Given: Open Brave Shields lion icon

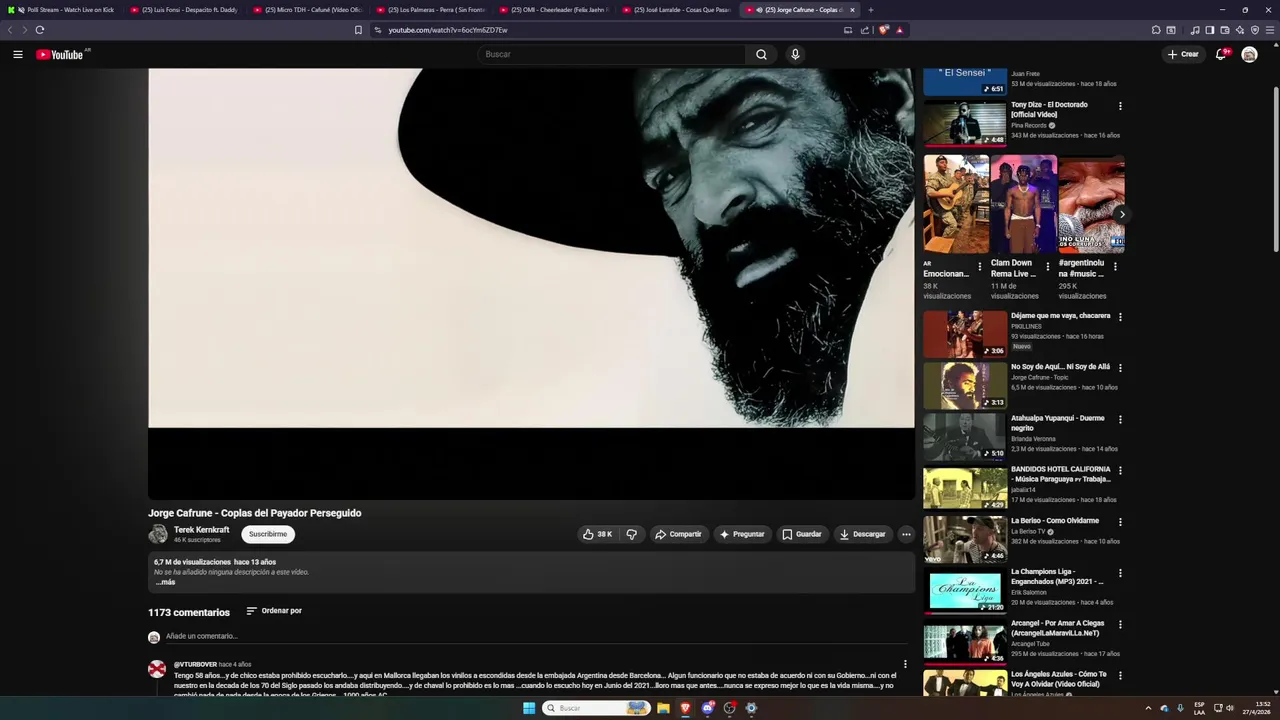Looking at the screenshot, I should click(884, 30).
